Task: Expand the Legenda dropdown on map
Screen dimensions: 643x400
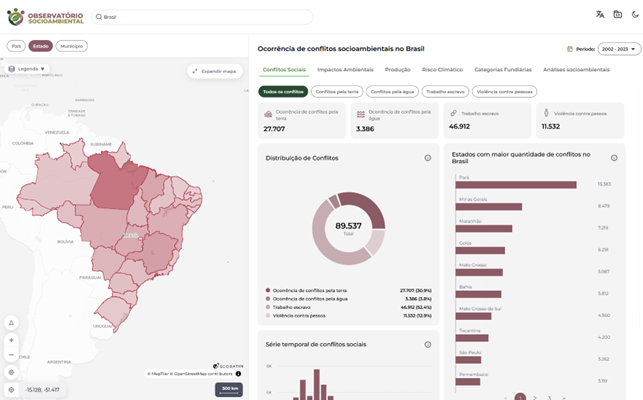Action: coord(27,69)
